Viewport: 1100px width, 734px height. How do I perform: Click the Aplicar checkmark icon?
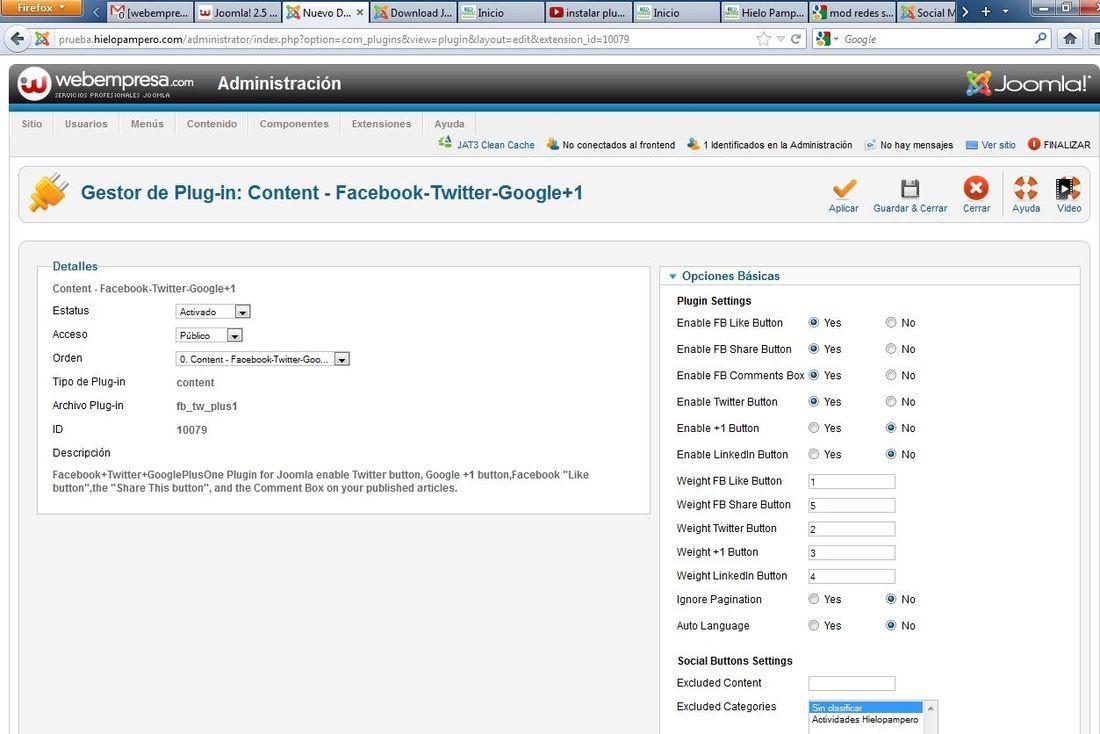(x=844, y=188)
